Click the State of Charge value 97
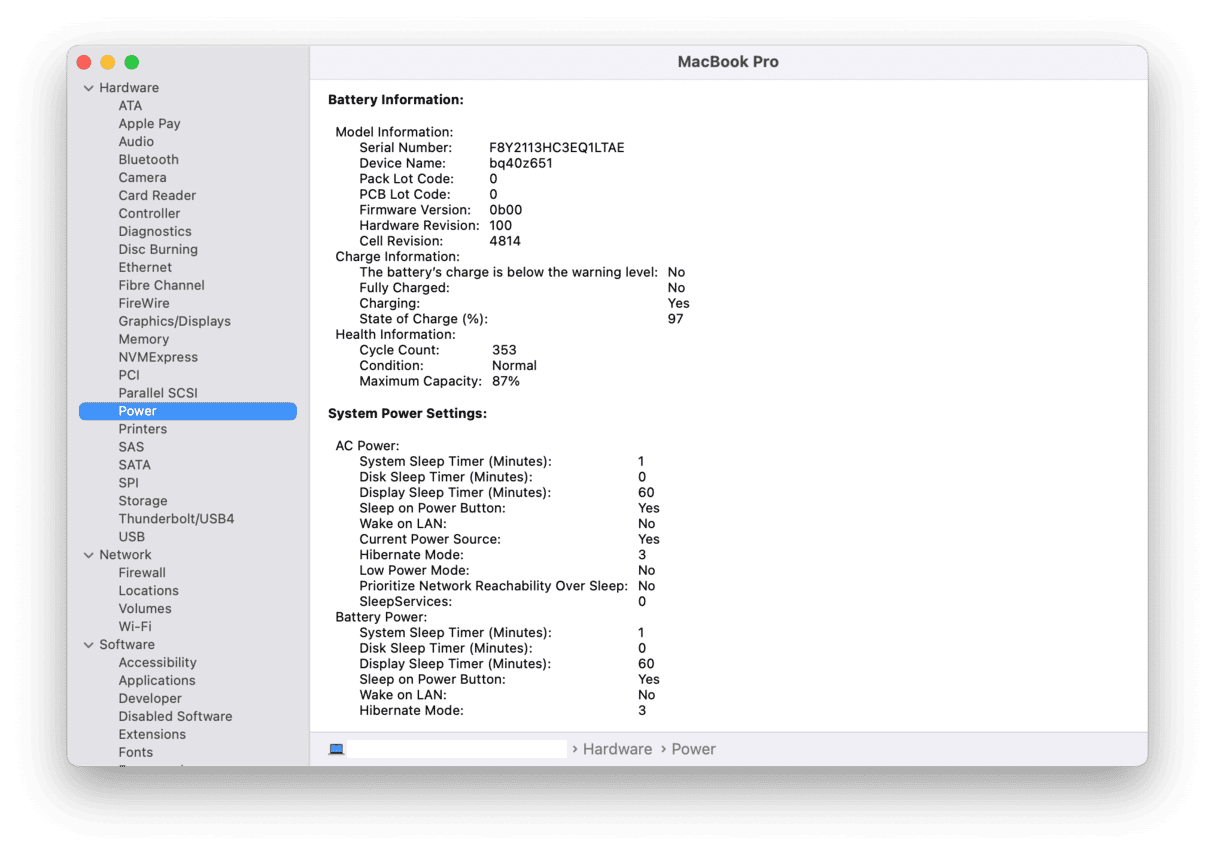The height and width of the screenshot is (855, 1215). point(676,320)
